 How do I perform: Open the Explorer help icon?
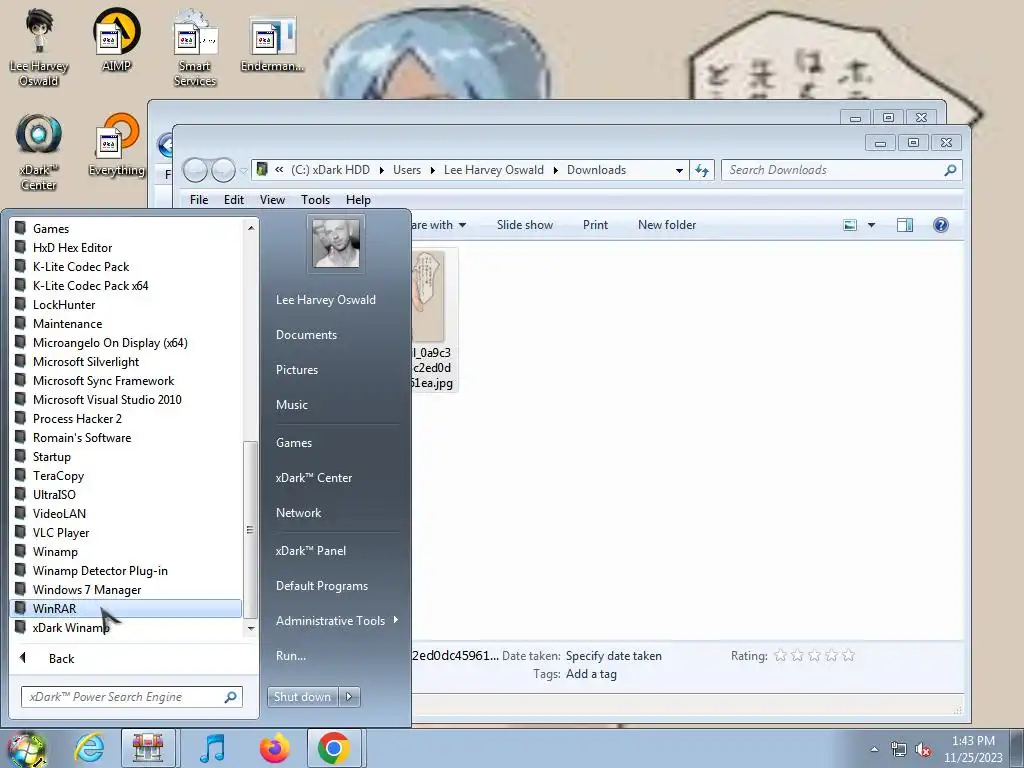coord(940,225)
